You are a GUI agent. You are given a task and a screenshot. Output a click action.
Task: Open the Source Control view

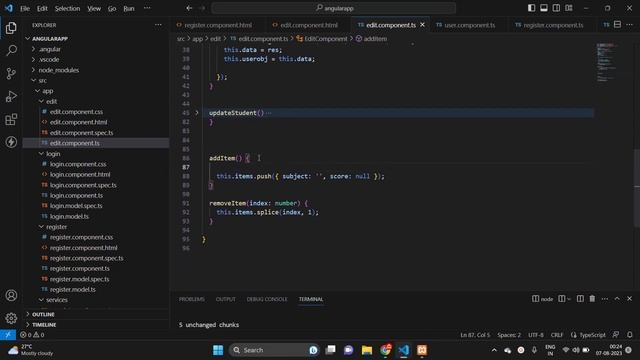pyautogui.click(x=11, y=73)
